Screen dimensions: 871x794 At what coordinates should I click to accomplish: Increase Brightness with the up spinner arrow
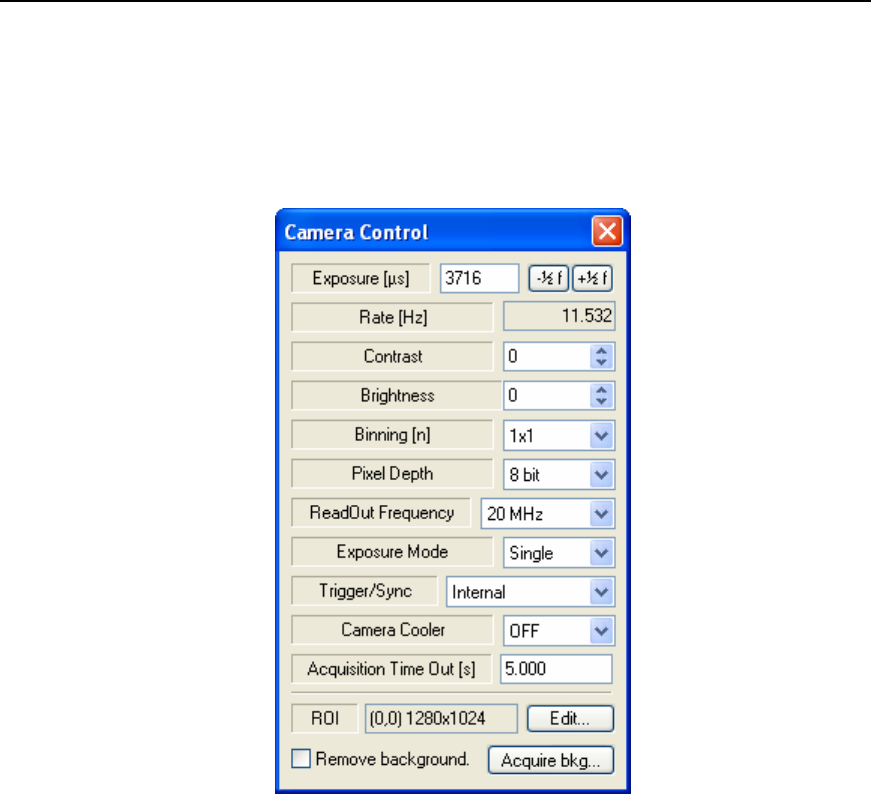click(x=601, y=390)
